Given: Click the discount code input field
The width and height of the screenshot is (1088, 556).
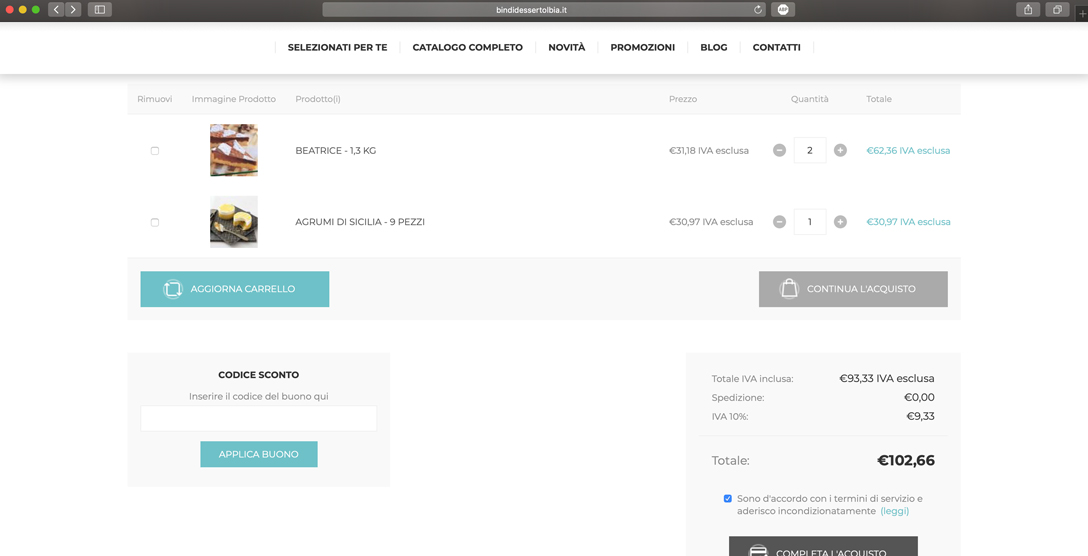Looking at the screenshot, I should tap(259, 419).
